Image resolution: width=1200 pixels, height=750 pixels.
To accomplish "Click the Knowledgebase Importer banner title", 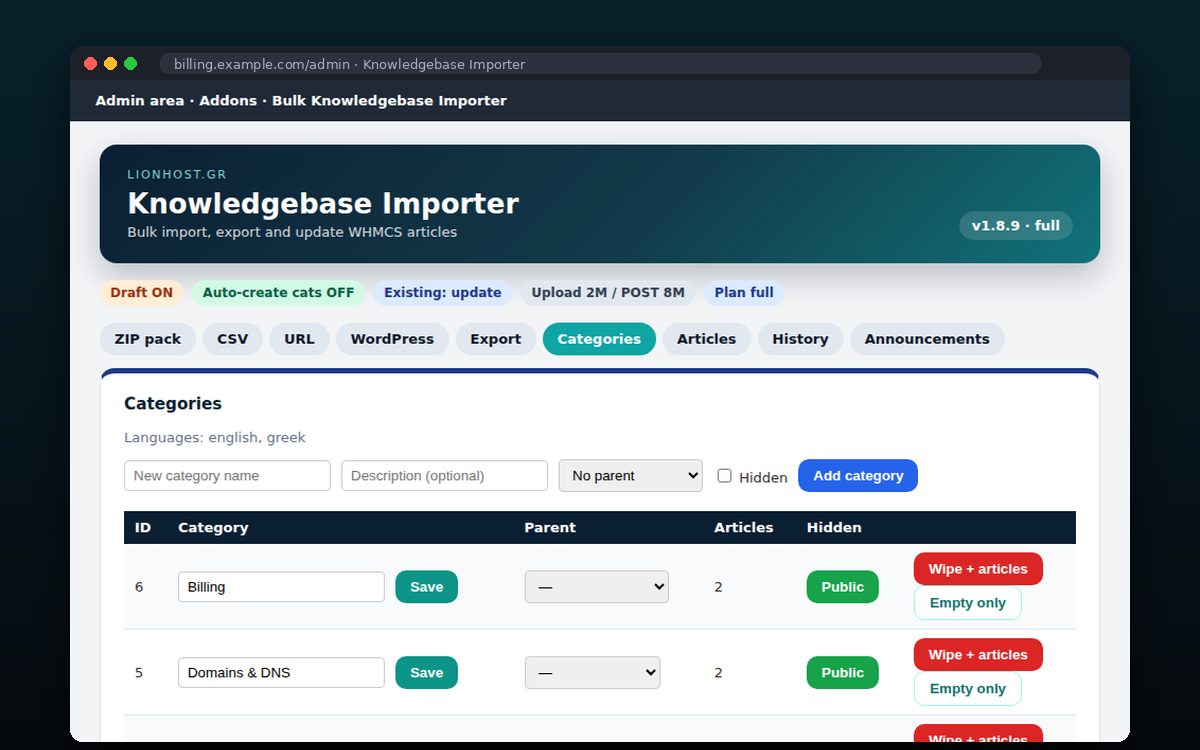I will (323, 203).
